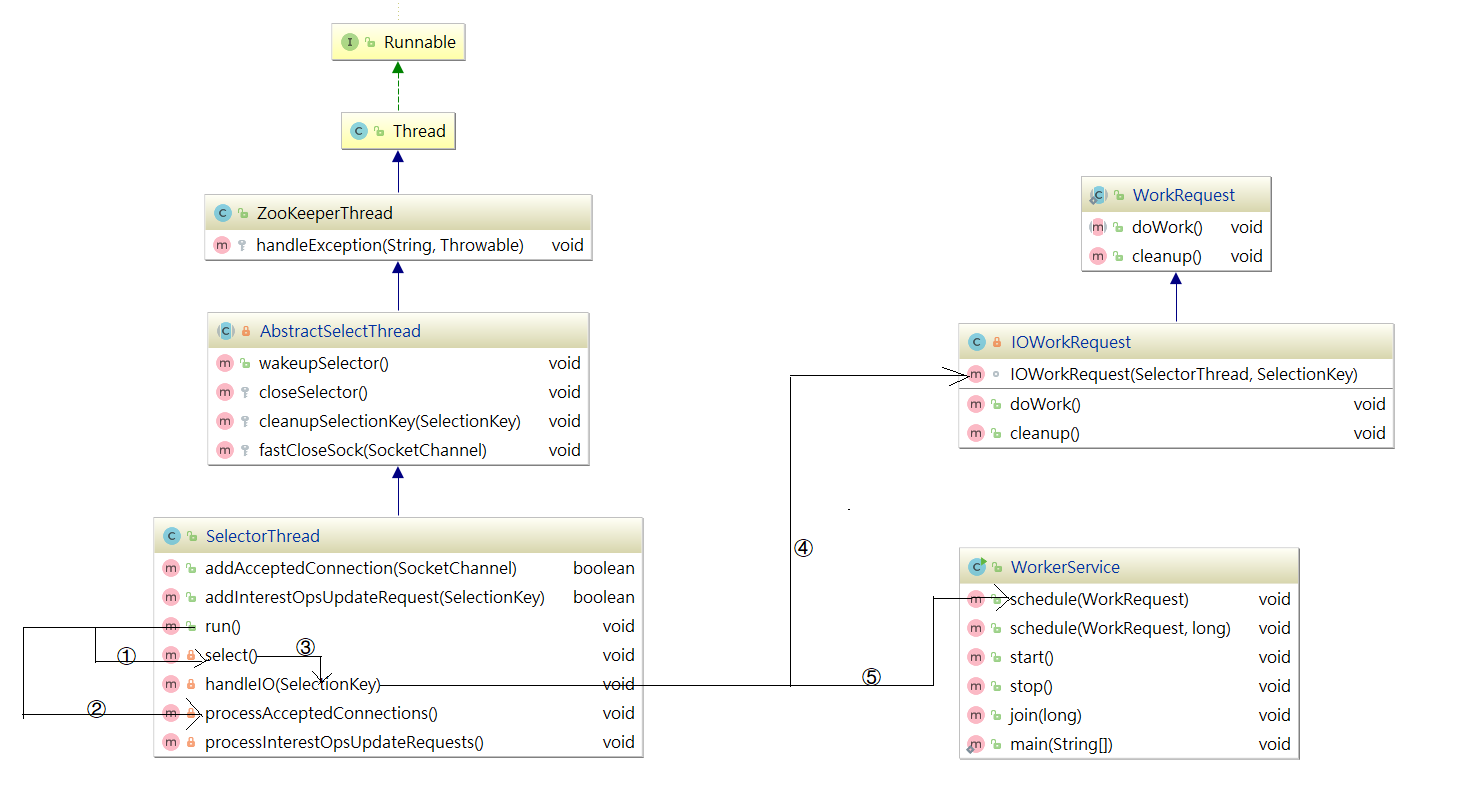Click the method icon of IOWorkRequest doWork()

(x=976, y=404)
